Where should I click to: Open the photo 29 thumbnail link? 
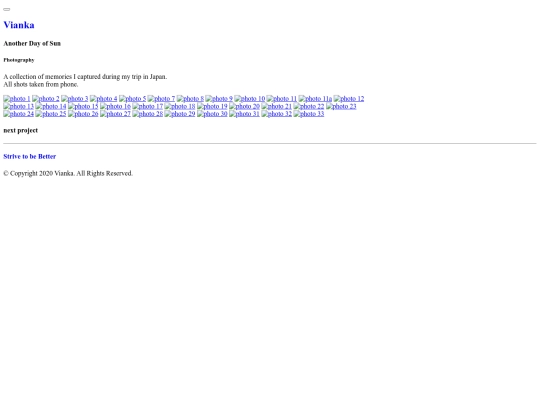(180, 114)
